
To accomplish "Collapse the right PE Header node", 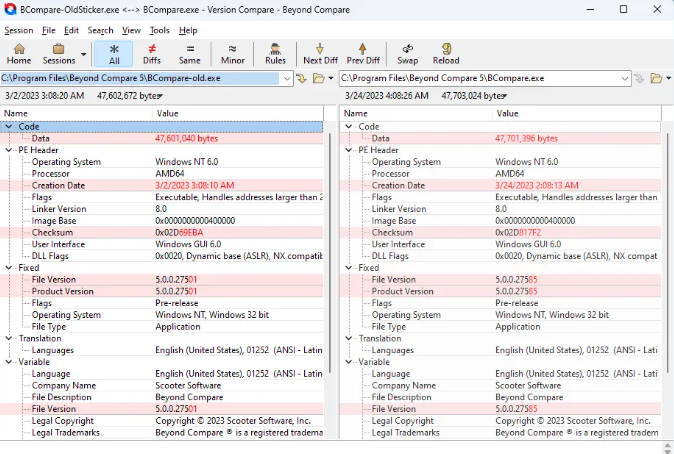I will [x=349, y=150].
